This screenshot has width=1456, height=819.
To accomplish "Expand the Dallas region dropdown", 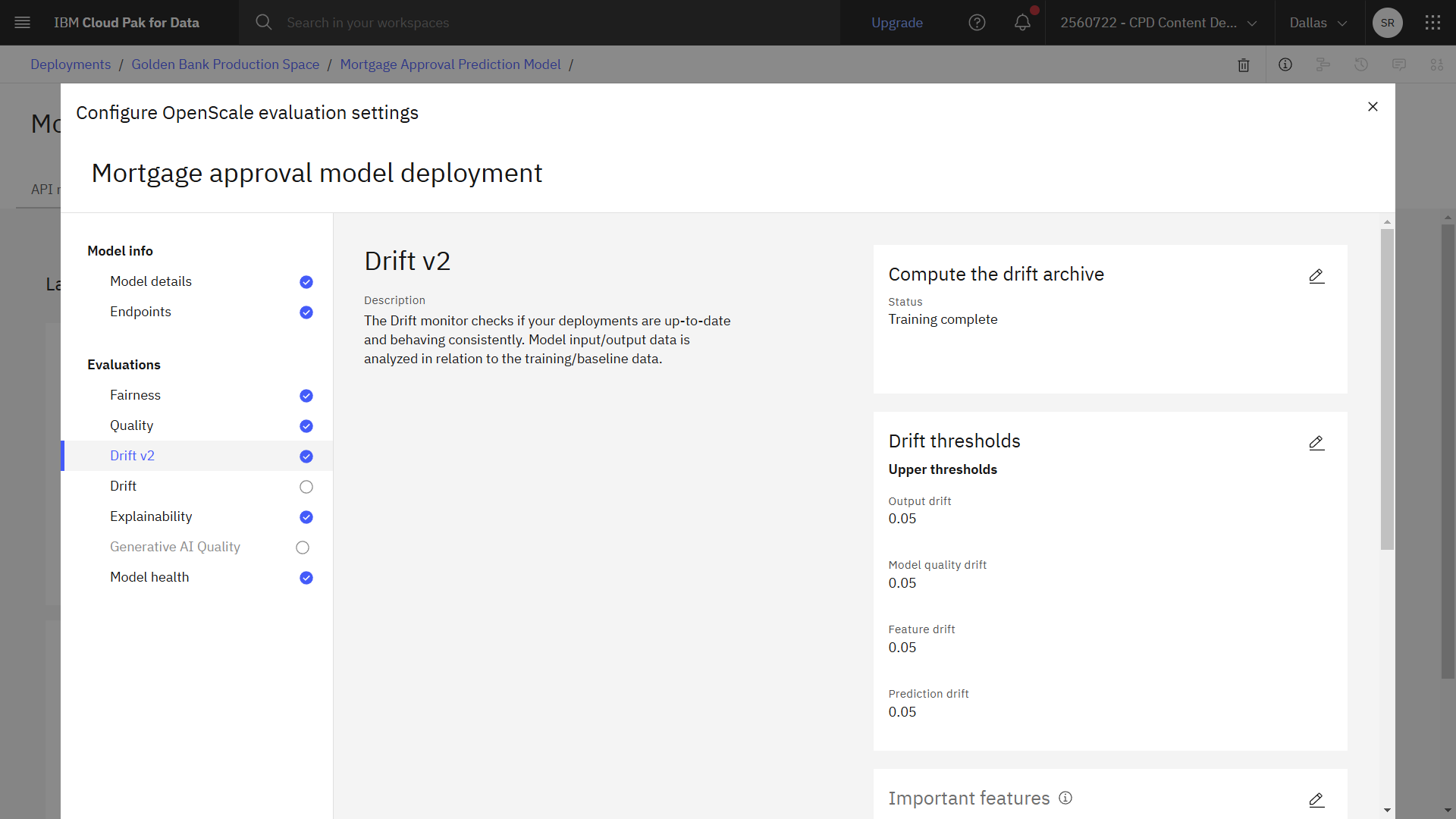I will click(1318, 23).
